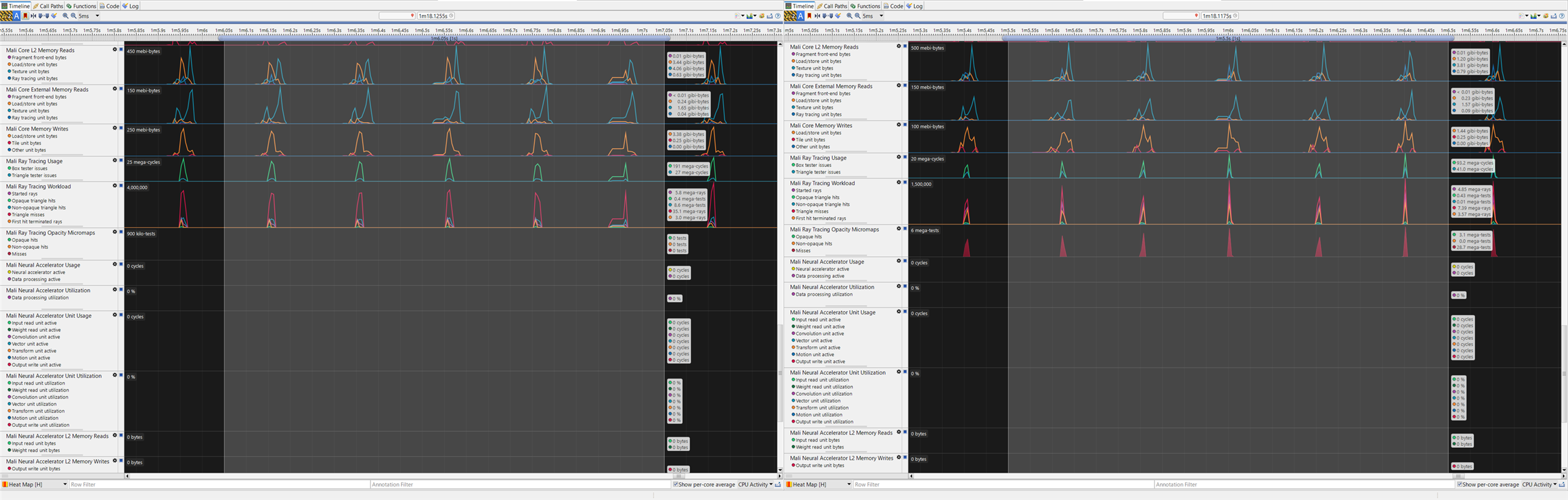The image size is (1568, 500).
Task: Toggle 'Show per-core average' checkbox in right window
Action: coord(1460,484)
